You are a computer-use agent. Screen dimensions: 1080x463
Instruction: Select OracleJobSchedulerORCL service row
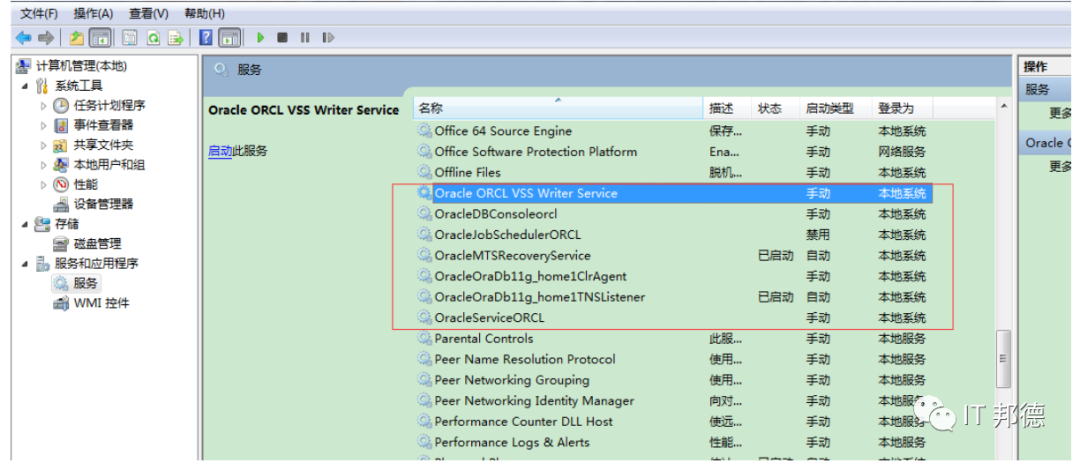point(674,235)
